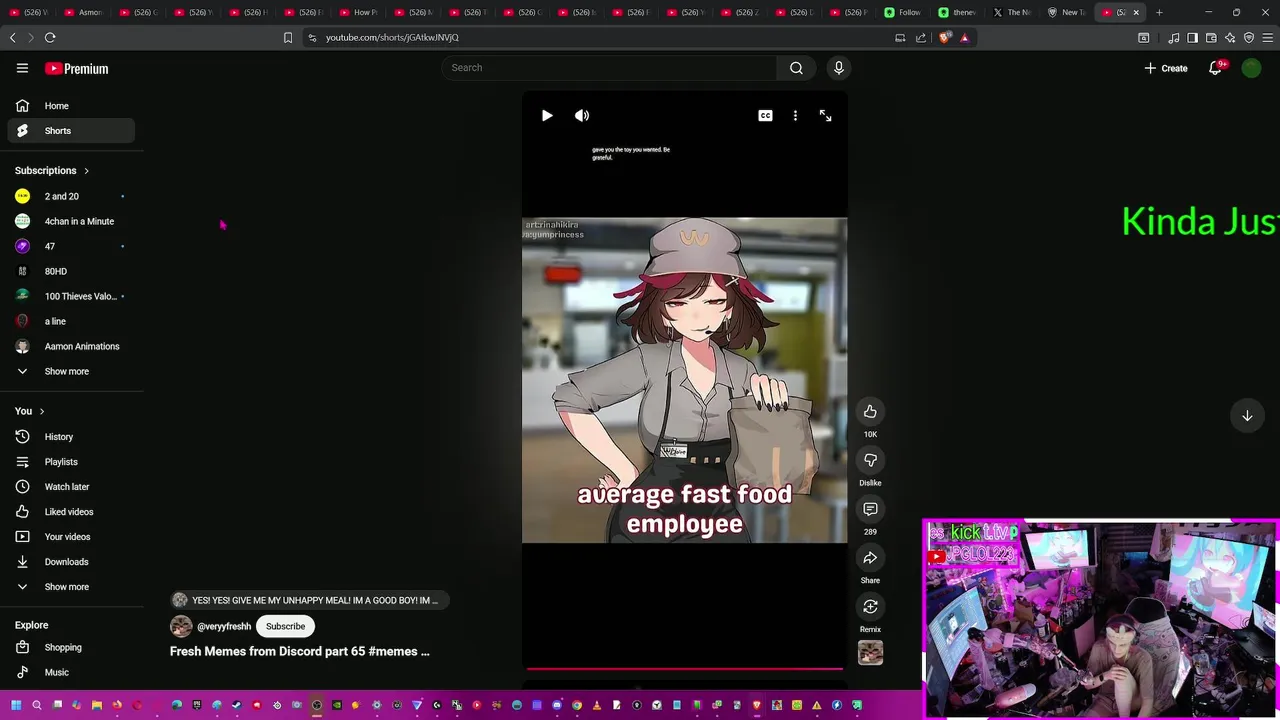The width and height of the screenshot is (1280, 720).
Task: Open Brave Rewards triangle icon
Action: coord(964,37)
